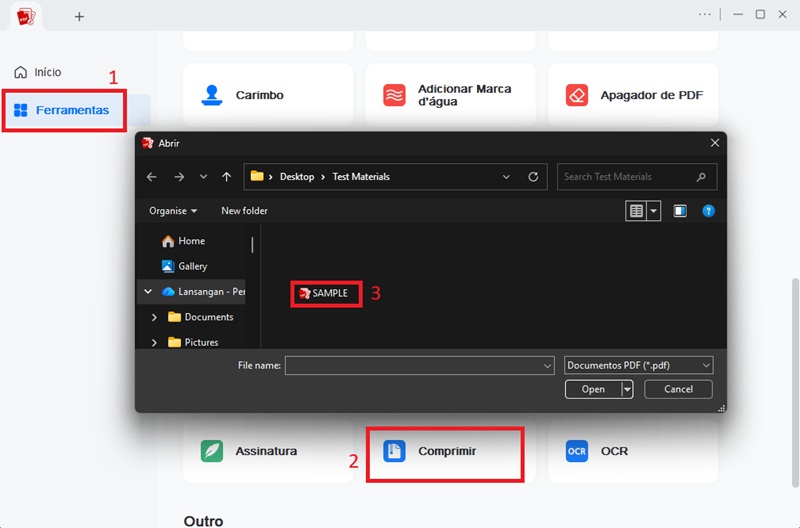This screenshot has width=800, height=528.
Task: Click the search magnifier icon
Action: [x=701, y=177]
